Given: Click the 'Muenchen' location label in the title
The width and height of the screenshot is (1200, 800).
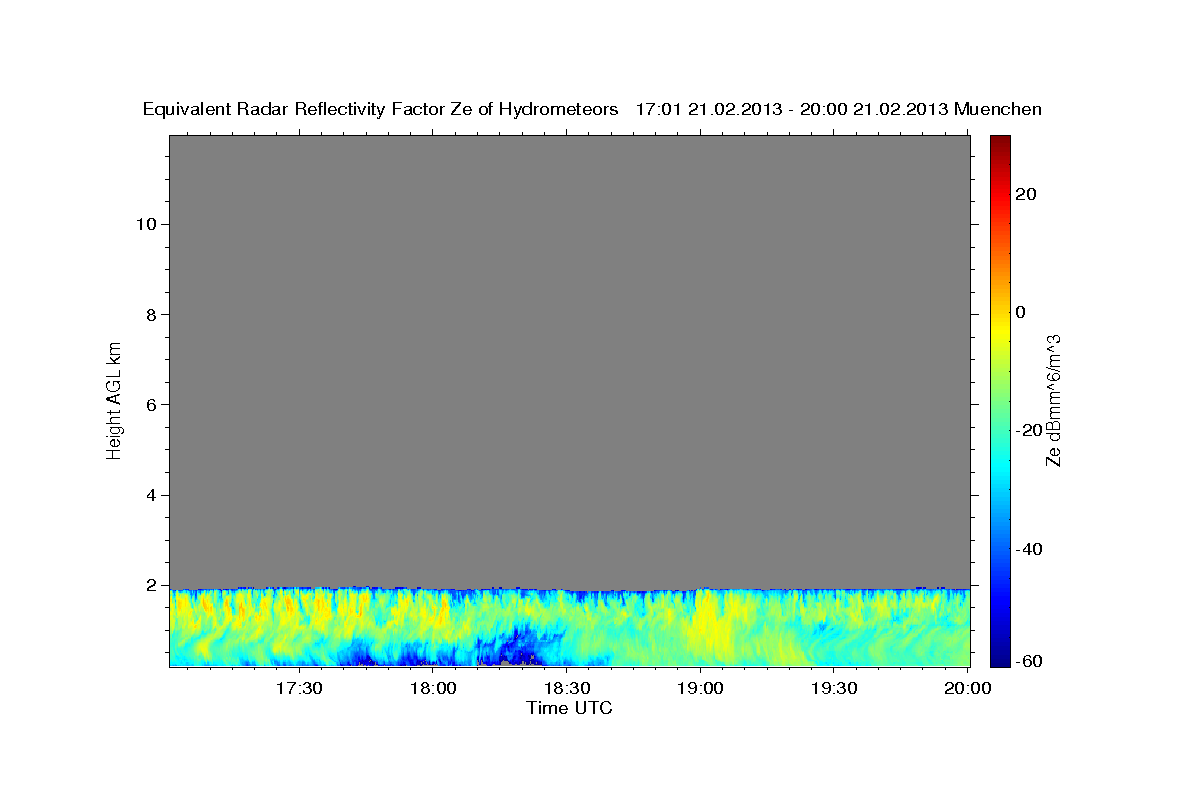Looking at the screenshot, I should (998, 109).
